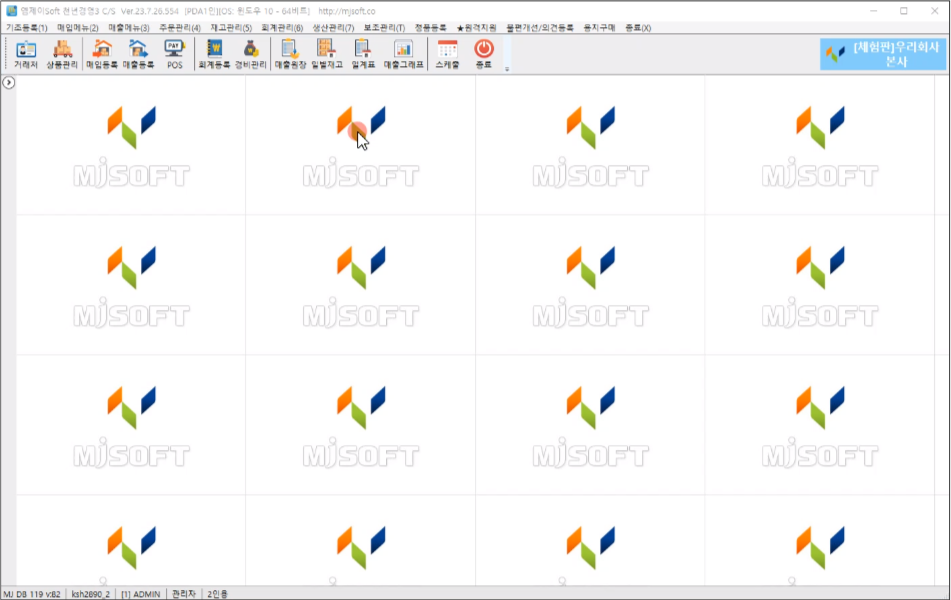Click 2인용 in the status bar
The width and height of the screenshot is (951, 600).
(217, 594)
